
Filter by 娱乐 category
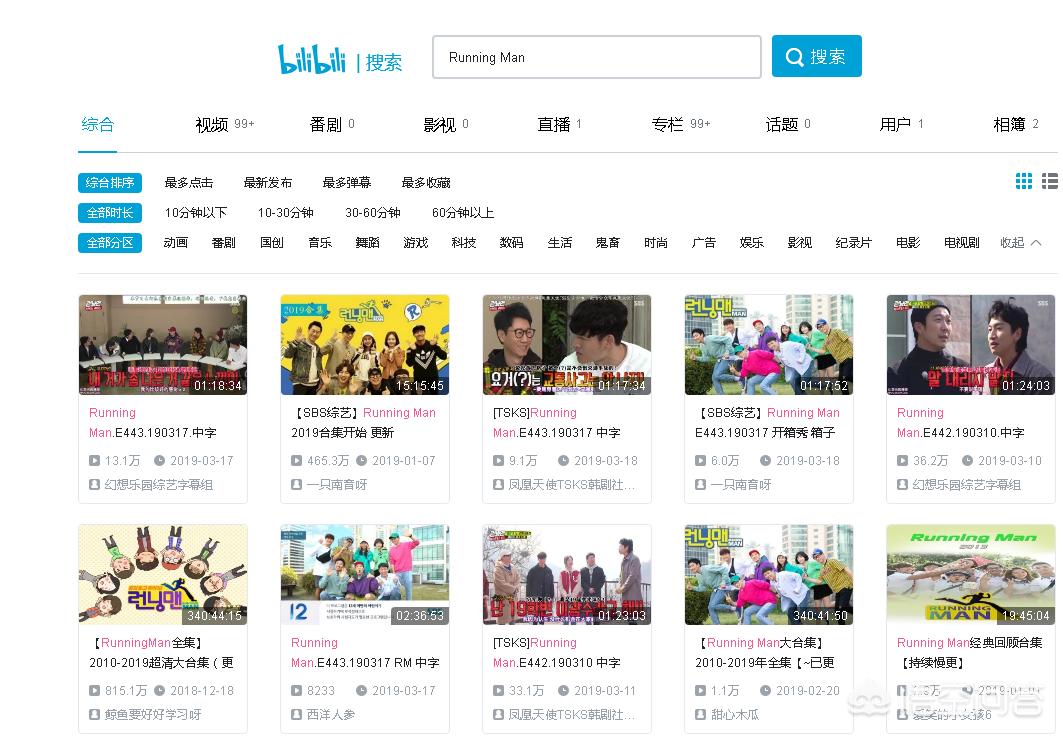752,243
